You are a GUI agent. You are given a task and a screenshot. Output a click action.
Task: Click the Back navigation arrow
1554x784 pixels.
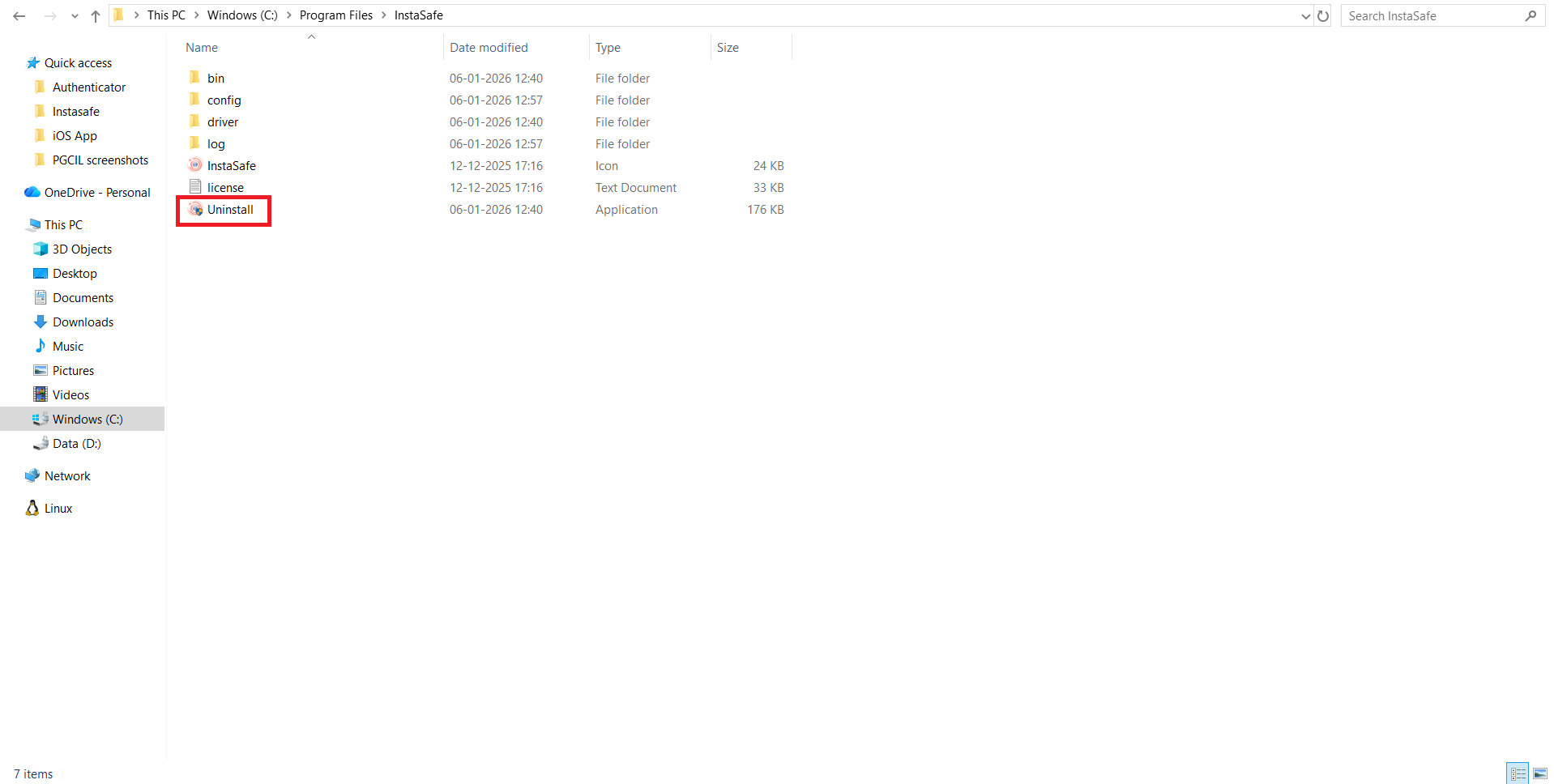pos(19,16)
